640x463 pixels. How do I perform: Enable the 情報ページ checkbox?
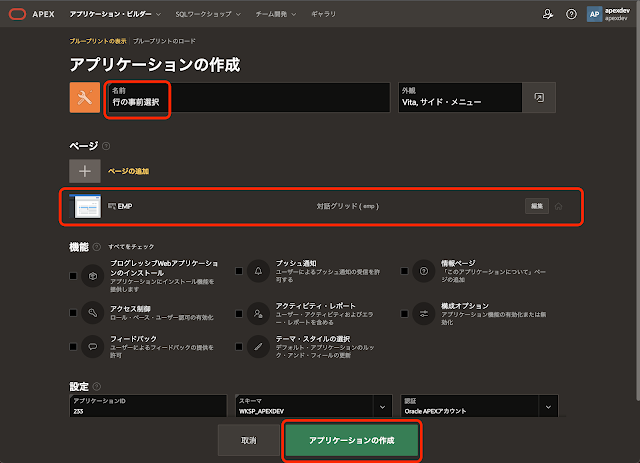pos(404,271)
